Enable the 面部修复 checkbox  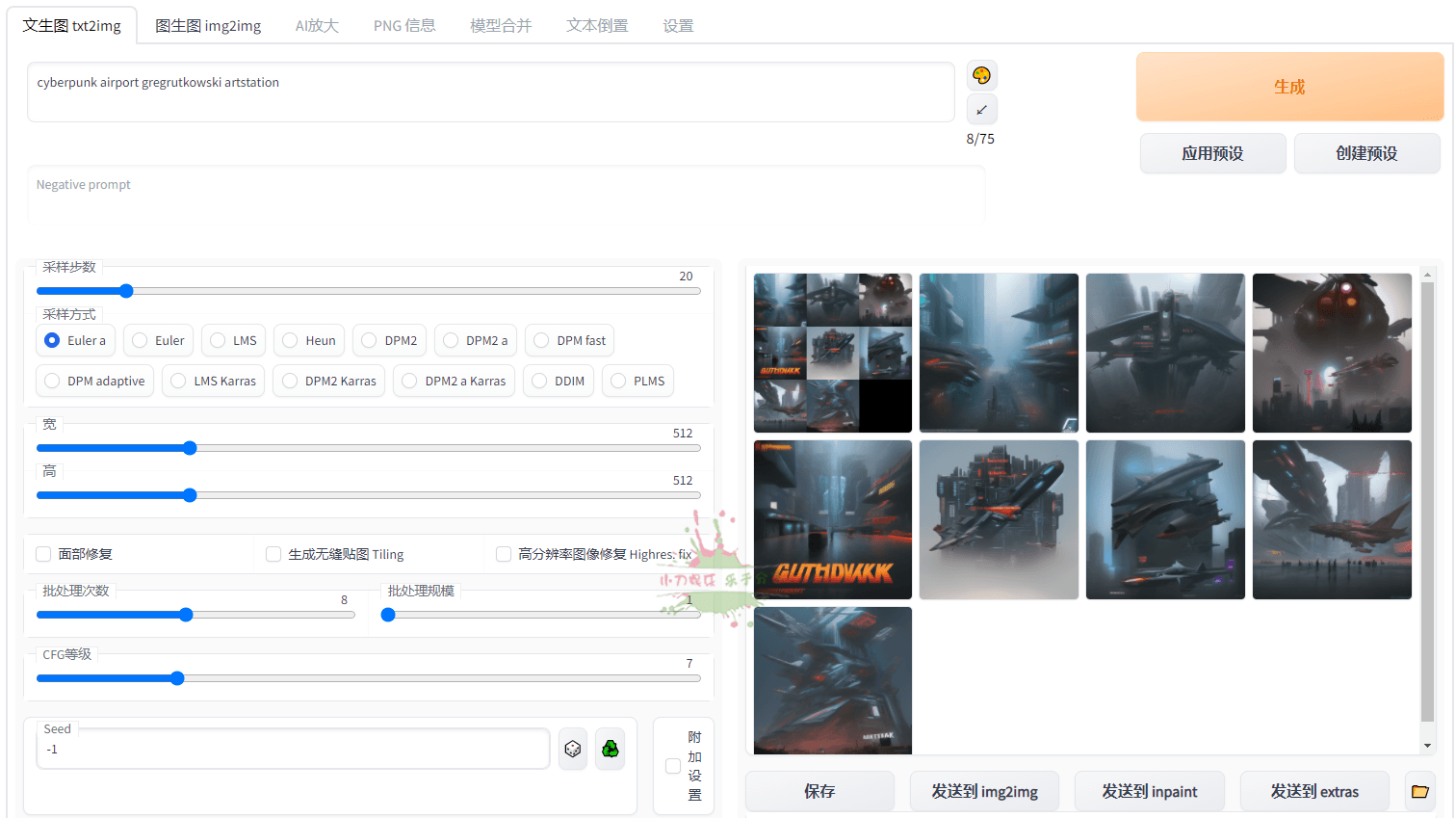click(x=43, y=554)
